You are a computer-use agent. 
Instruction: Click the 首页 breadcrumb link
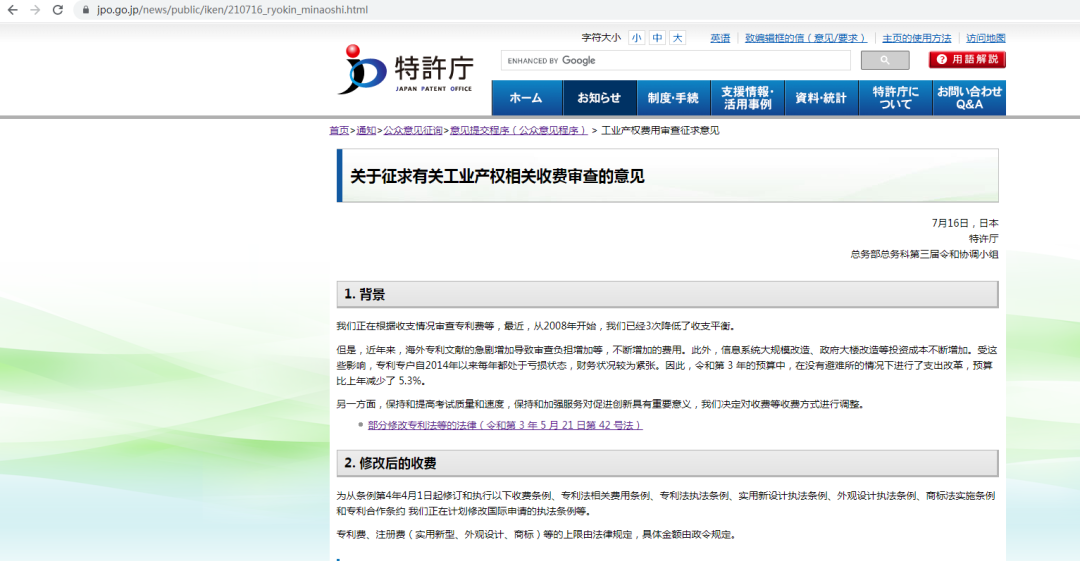click(x=339, y=130)
